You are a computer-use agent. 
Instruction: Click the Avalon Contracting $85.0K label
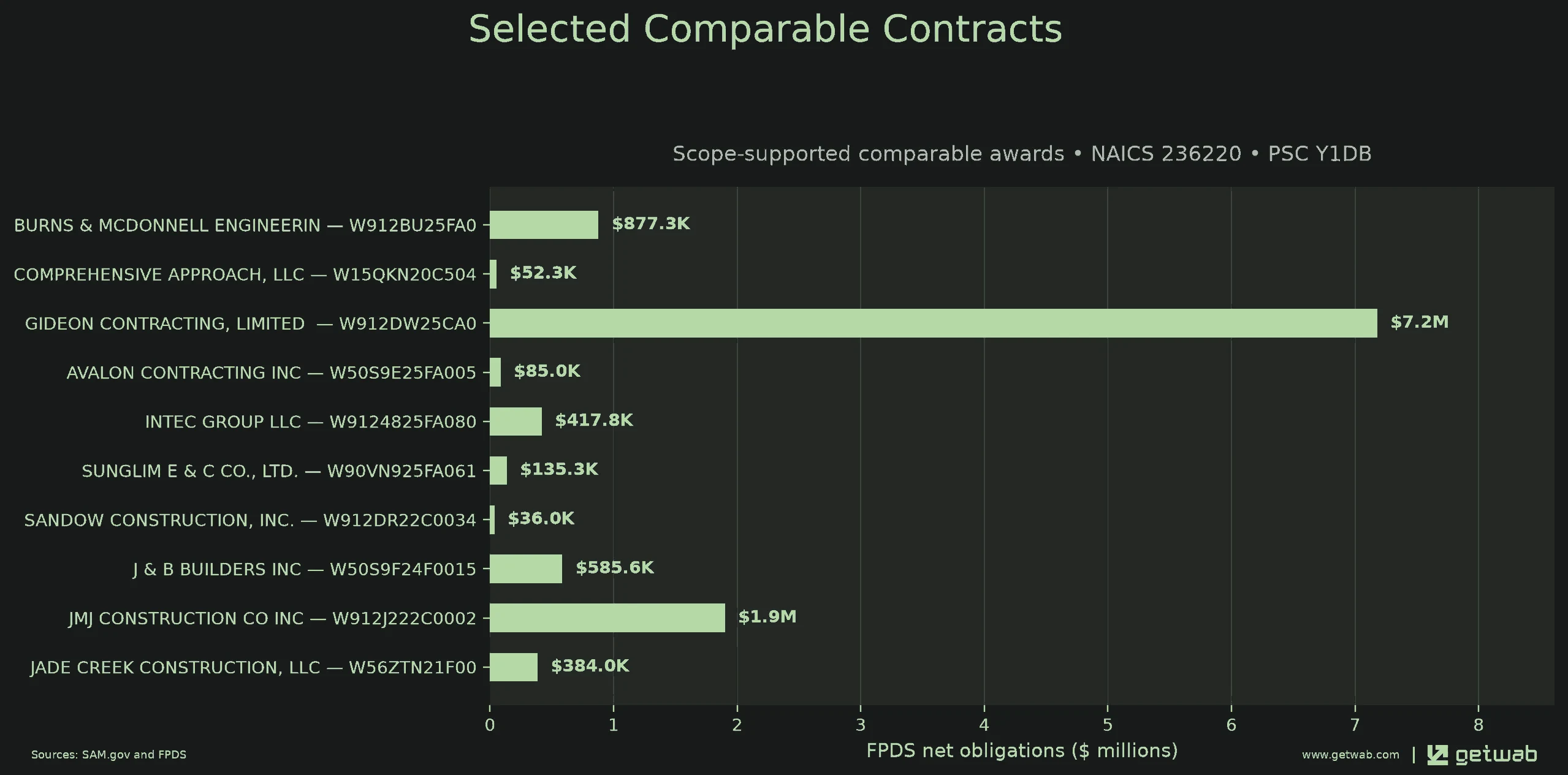(547, 371)
